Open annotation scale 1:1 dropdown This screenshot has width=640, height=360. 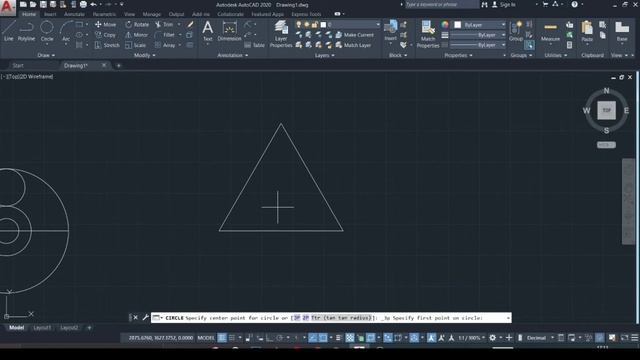pyautogui.click(x=471, y=338)
